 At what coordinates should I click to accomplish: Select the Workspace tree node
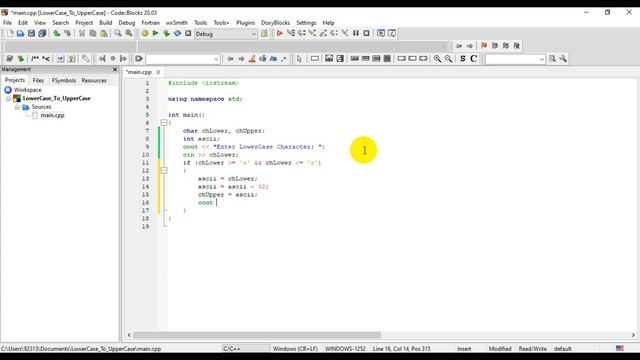[27, 90]
